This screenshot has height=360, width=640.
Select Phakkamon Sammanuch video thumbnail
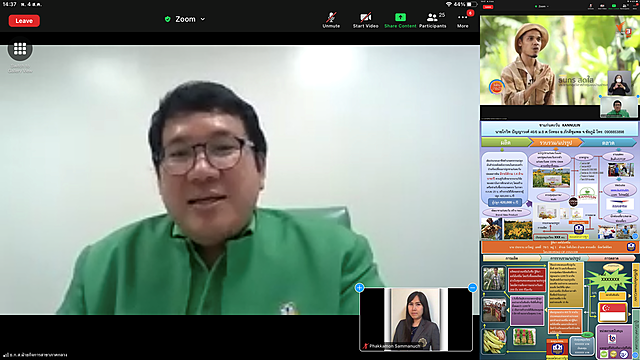[416, 319]
